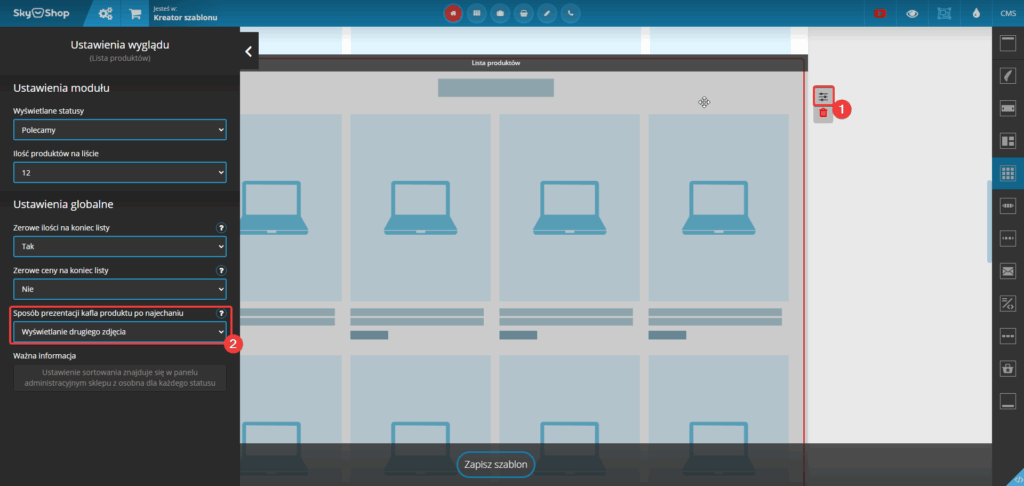Open help for Zerowe ilości na koniec listy
This screenshot has height=486, width=1024.
(221, 228)
